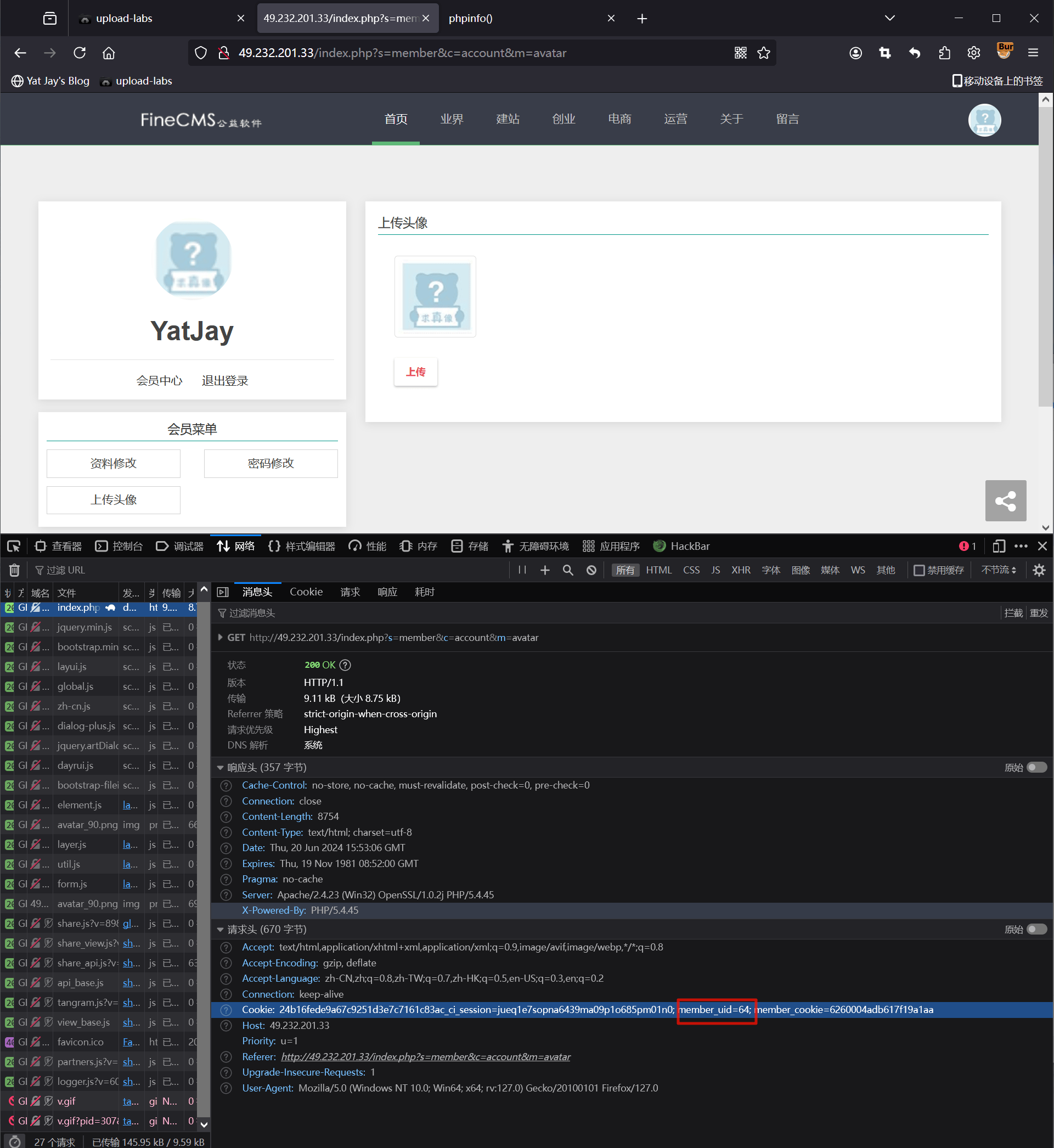This screenshot has height=1148, width=1054.
Task: Enable the 禁用缓存 checkbox
Action: 919,570
